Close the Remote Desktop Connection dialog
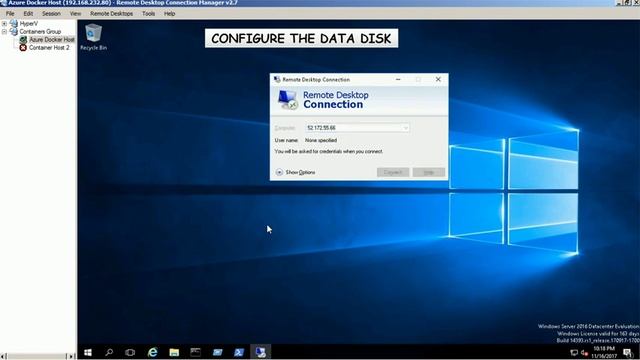Image resolution: width=640 pixels, height=360 pixels. point(438,80)
